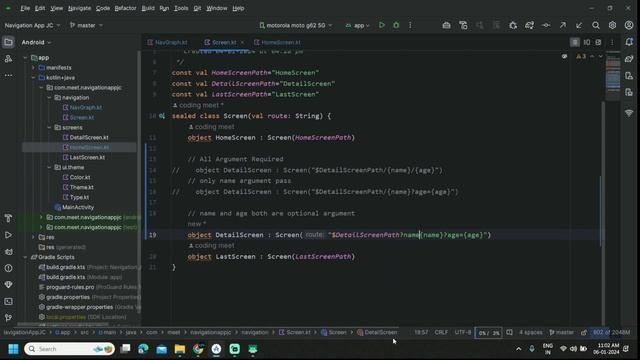The width and height of the screenshot is (640, 360).
Task: Open Git tool window icon at bottom-left
Action: point(8,318)
